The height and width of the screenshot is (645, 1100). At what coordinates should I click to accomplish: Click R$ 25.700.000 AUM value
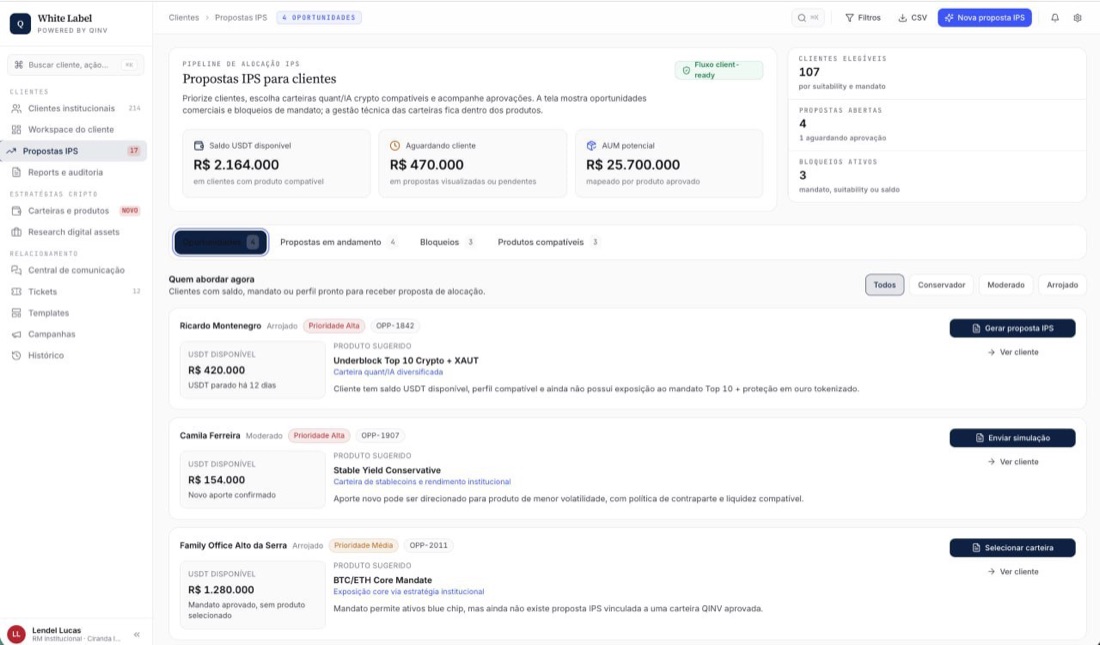pos(633,165)
